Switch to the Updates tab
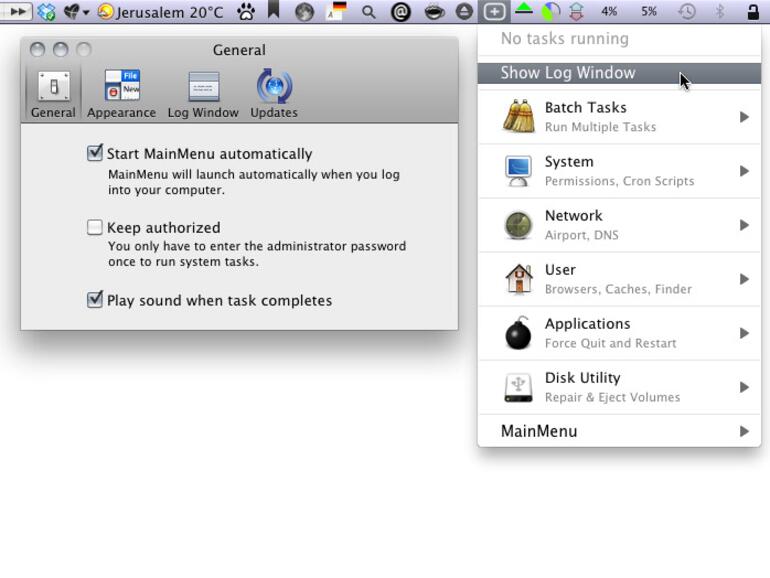Screen dimensions: 770x578 coord(274,94)
